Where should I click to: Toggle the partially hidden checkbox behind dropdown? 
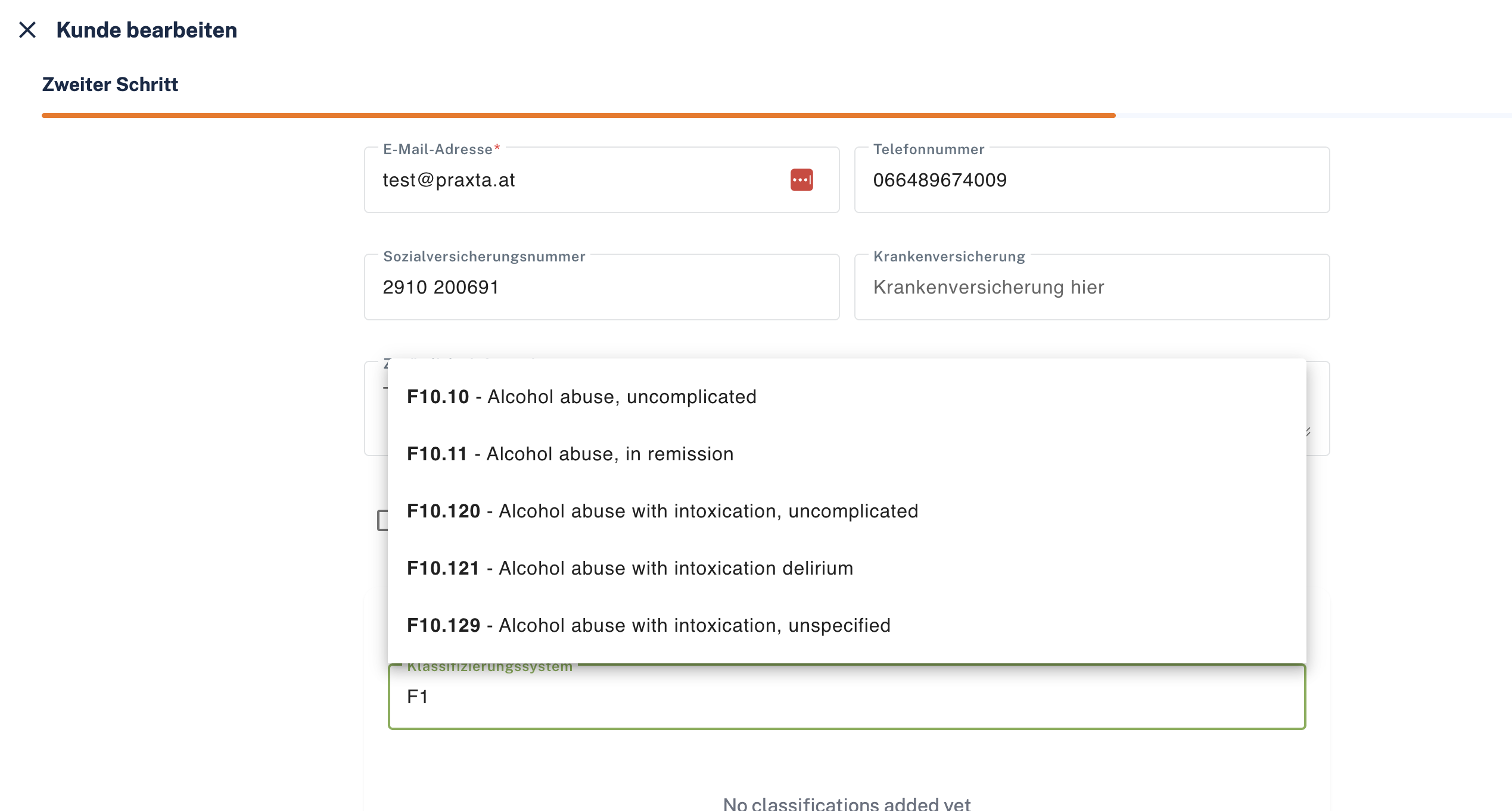click(x=382, y=520)
